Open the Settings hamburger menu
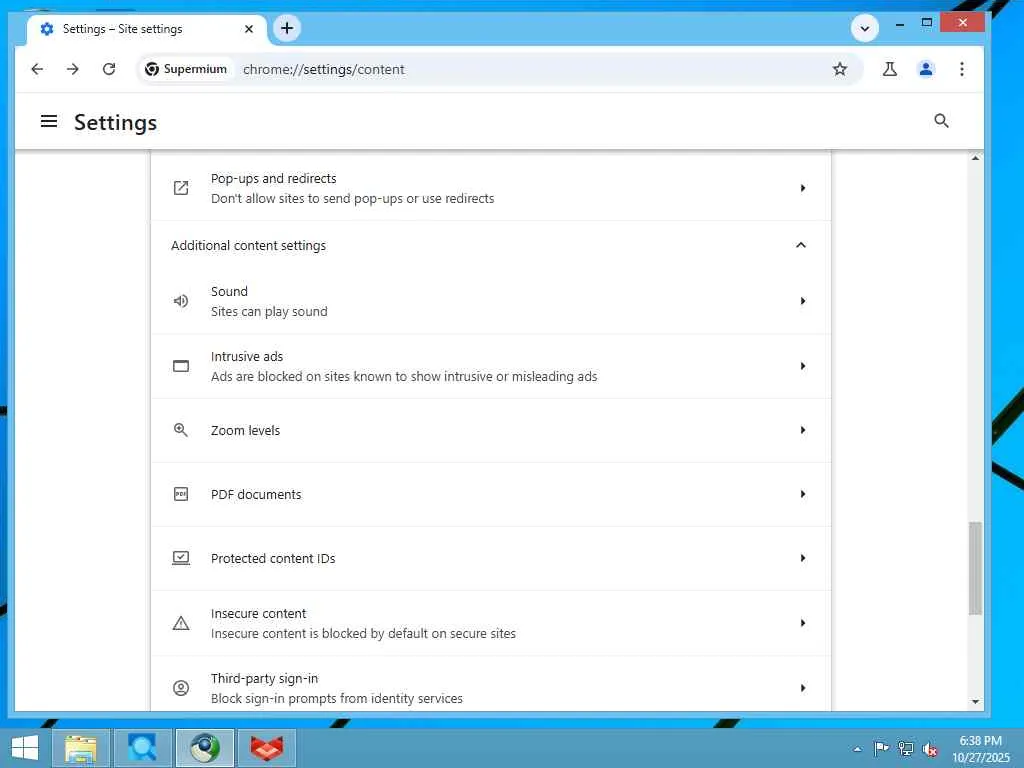The image size is (1024, 768). (x=49, y=121)
